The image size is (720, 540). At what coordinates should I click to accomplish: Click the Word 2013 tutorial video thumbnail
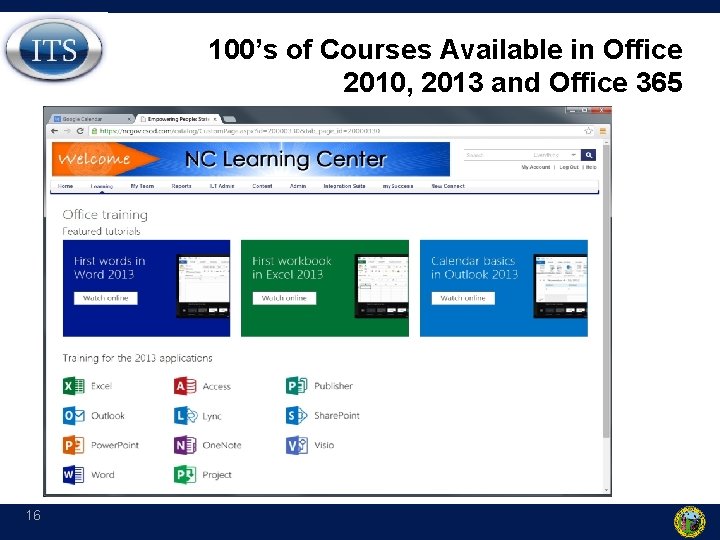[x=203, y=286]
